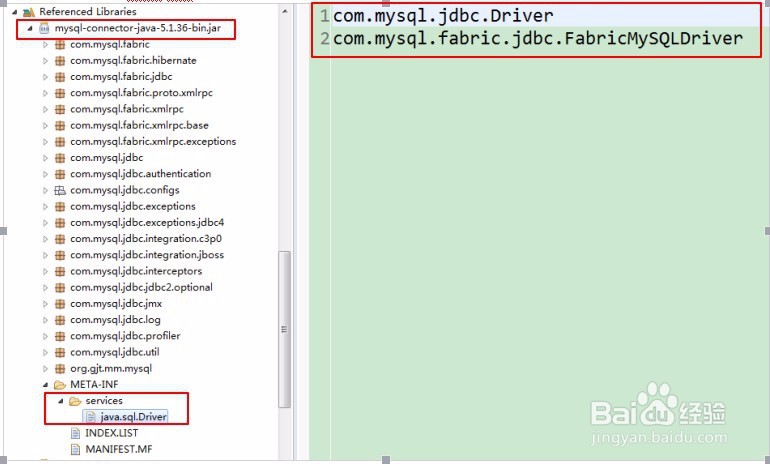
Task: Click line number 1 in editor gutter
Action: [324, 16]
